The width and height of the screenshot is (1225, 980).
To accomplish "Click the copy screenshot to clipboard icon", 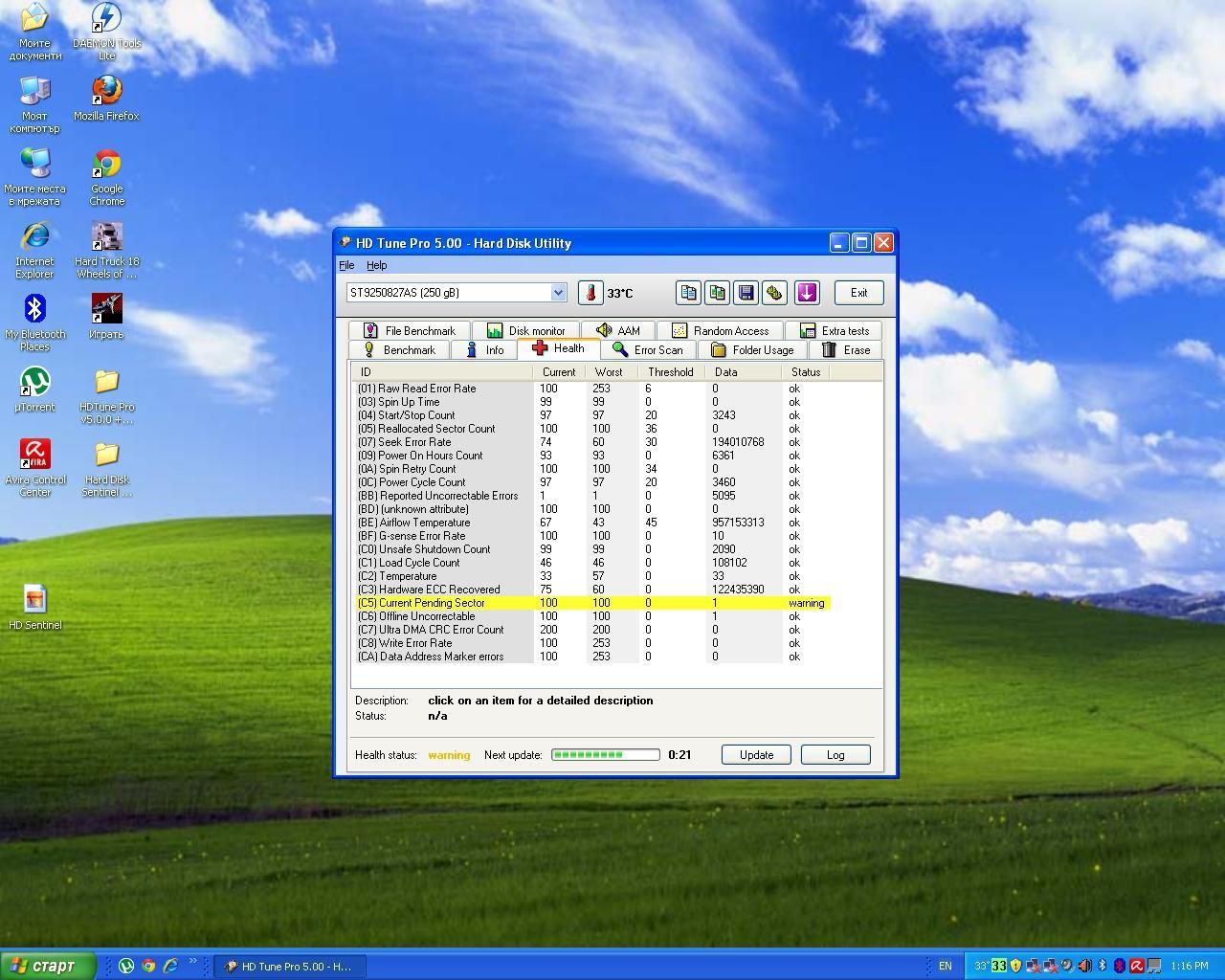I will 717,293.
